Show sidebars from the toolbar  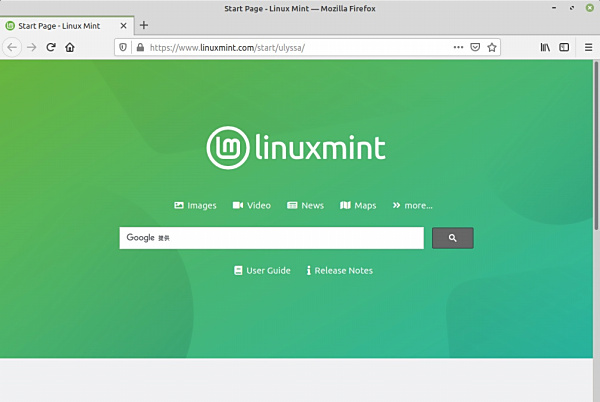[x=564, y=47]
